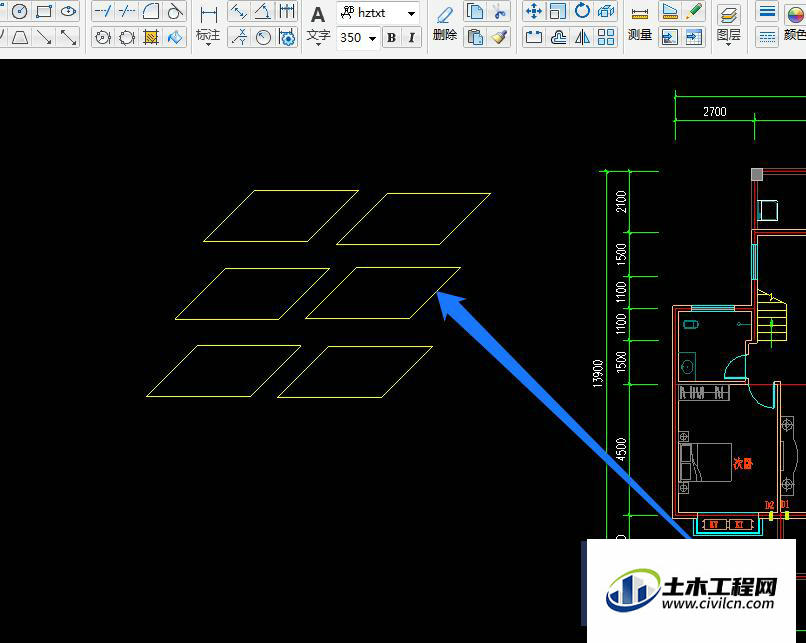Viewport: 806px width, 643px height.
Task: Select the single-headed arrow line tool
Action: (x=44, y=37)
